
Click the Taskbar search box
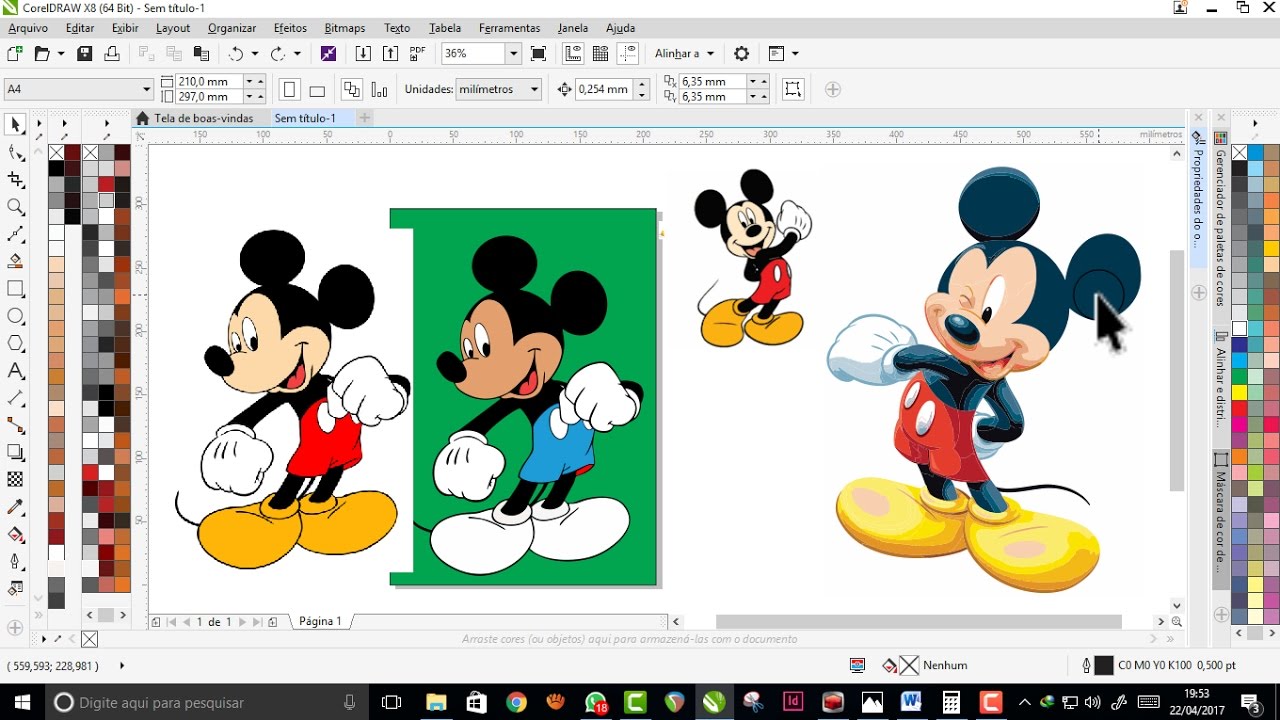(207, 702)
